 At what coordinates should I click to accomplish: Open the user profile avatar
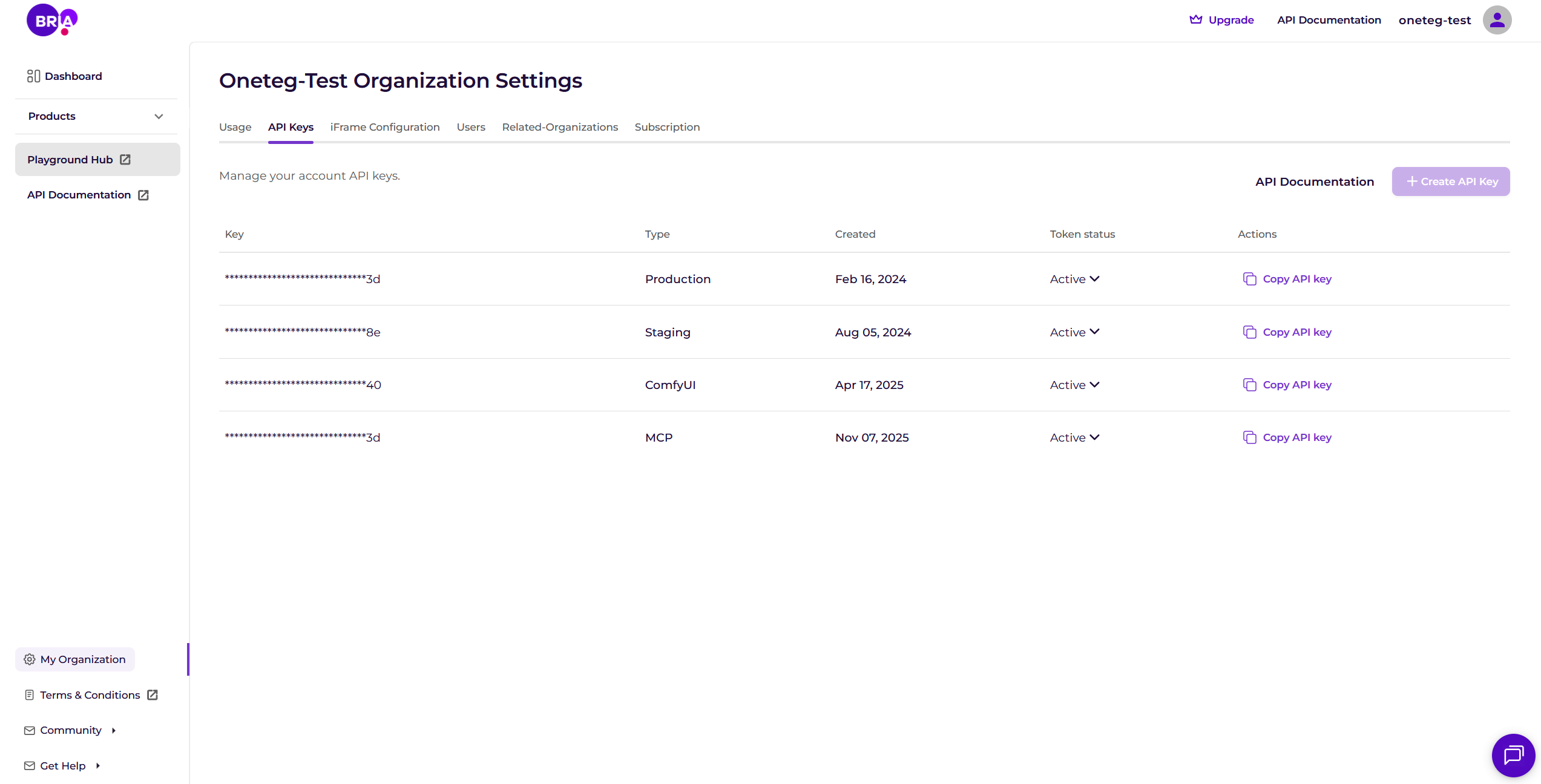(x=1497, y=20)
